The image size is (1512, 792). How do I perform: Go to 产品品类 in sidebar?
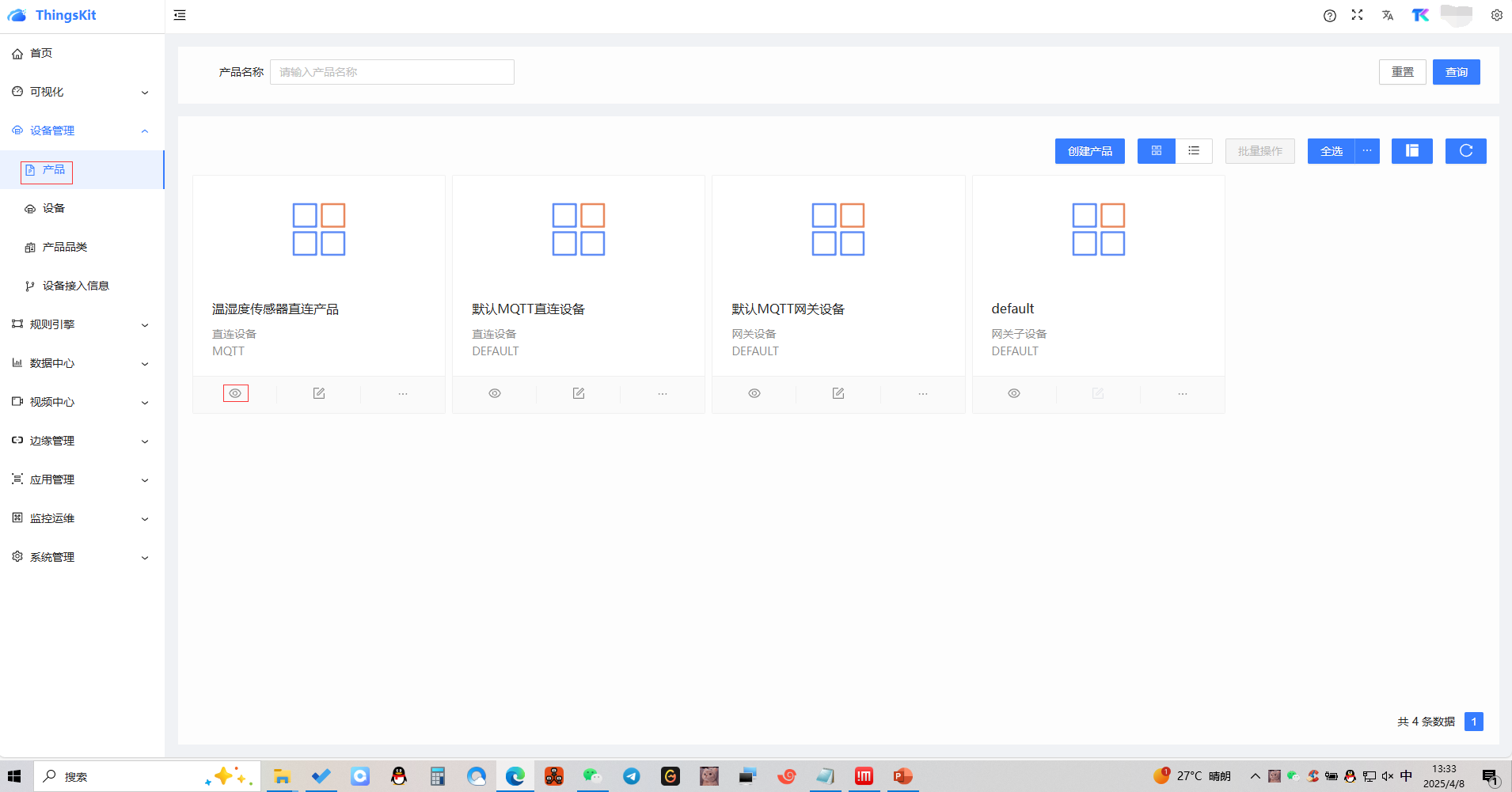[65, 248]
